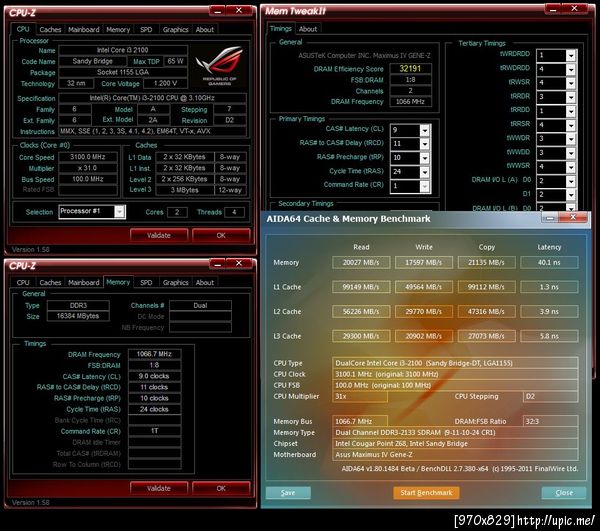Save the AIDA64 benchmark results
Image resolution: width=600 pixels, height=531 pixels.
(x=288, y=493)
